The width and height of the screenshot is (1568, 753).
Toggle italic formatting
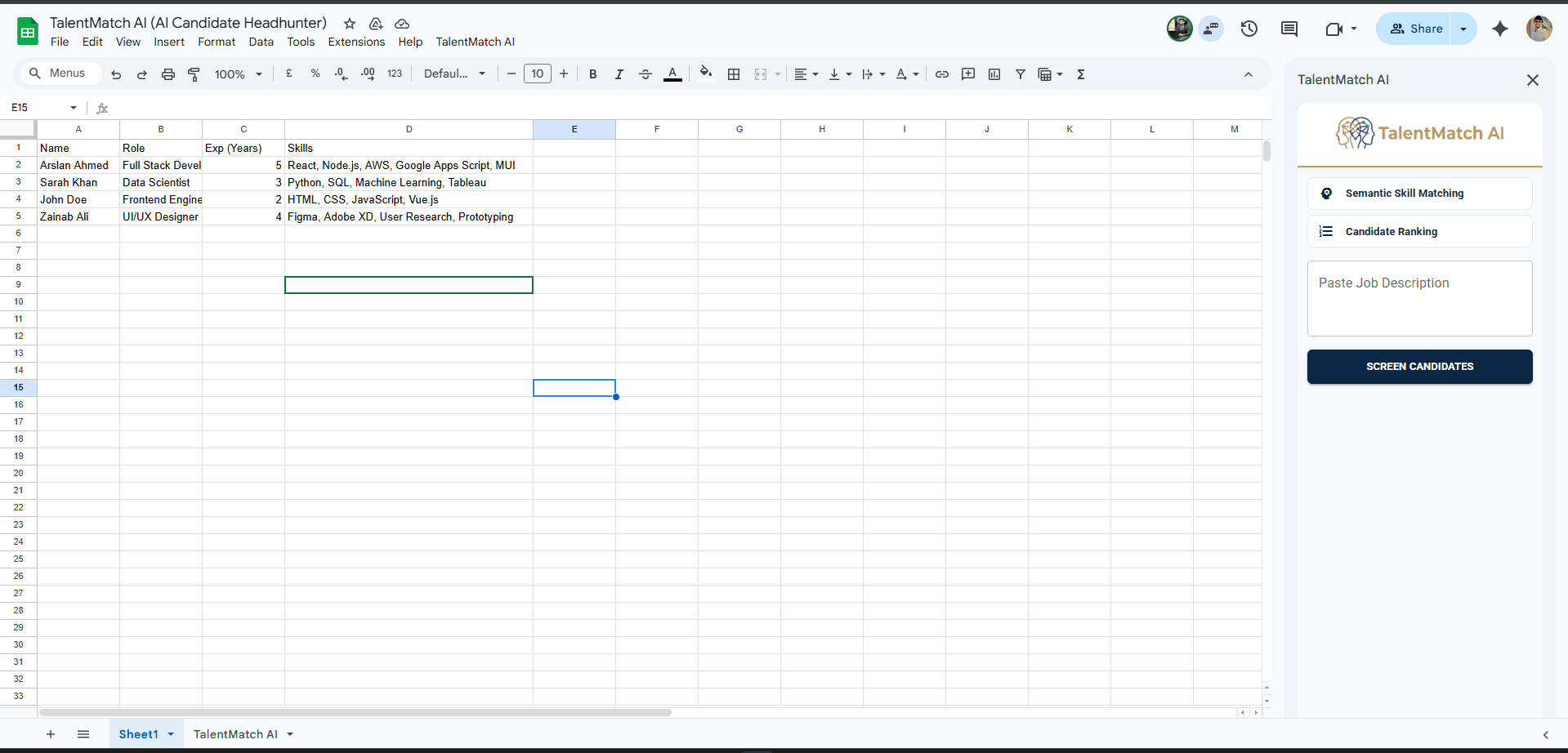coord(619,74)
